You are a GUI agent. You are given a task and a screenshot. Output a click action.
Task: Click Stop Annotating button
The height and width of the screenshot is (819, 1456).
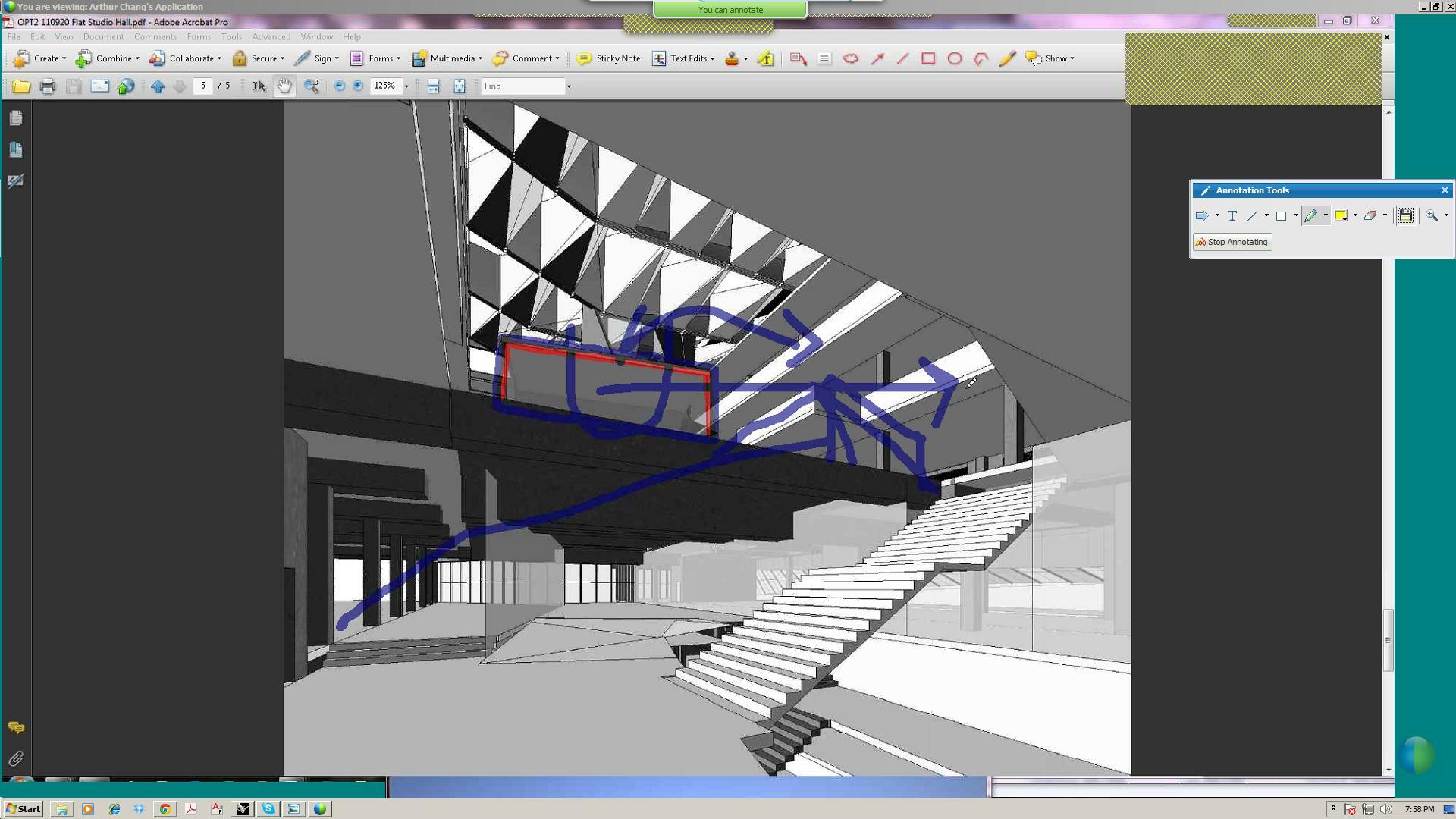[1232, 243]
